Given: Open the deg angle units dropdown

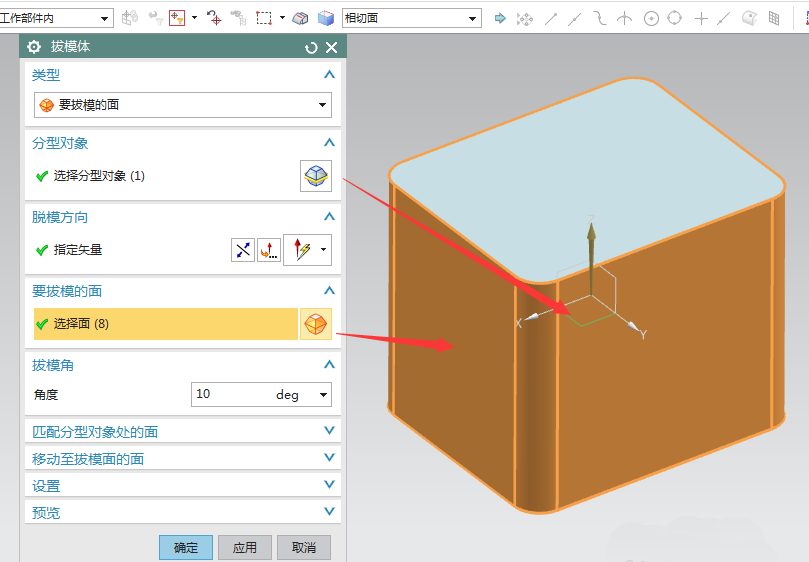Looking at the screenshot, I should [323, 395].
